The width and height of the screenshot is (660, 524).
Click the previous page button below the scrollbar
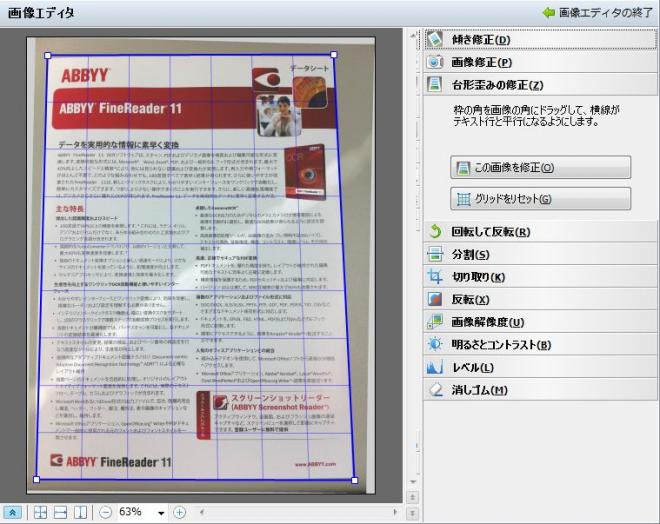click(412, 497)
